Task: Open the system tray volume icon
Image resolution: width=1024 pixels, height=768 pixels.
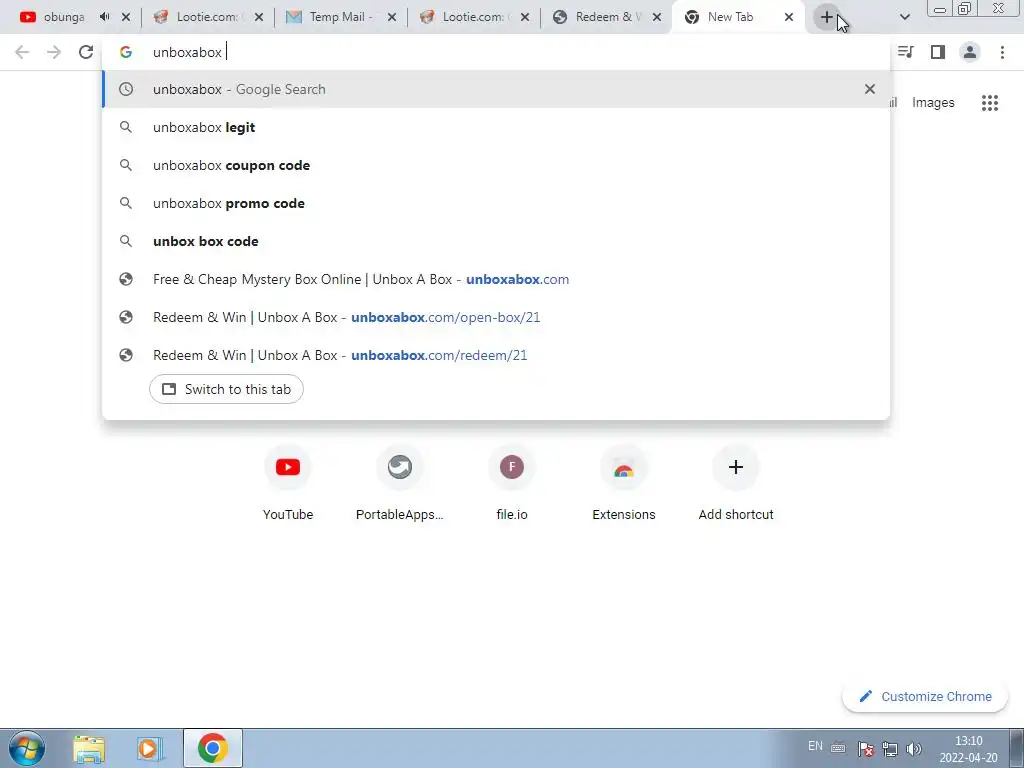Action: coord(914,749)
